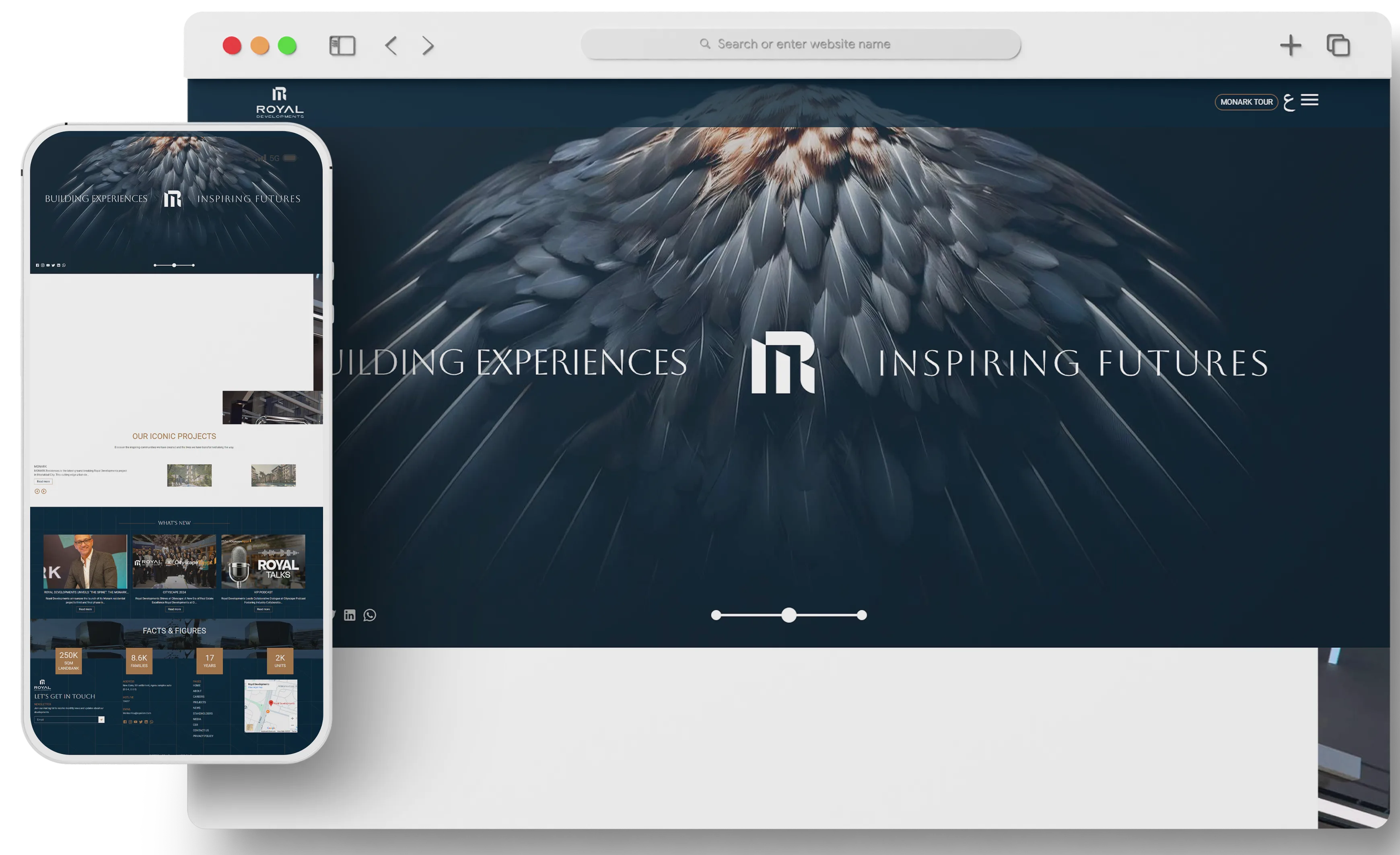Click next arrow under MONARK project

point(44,491)
